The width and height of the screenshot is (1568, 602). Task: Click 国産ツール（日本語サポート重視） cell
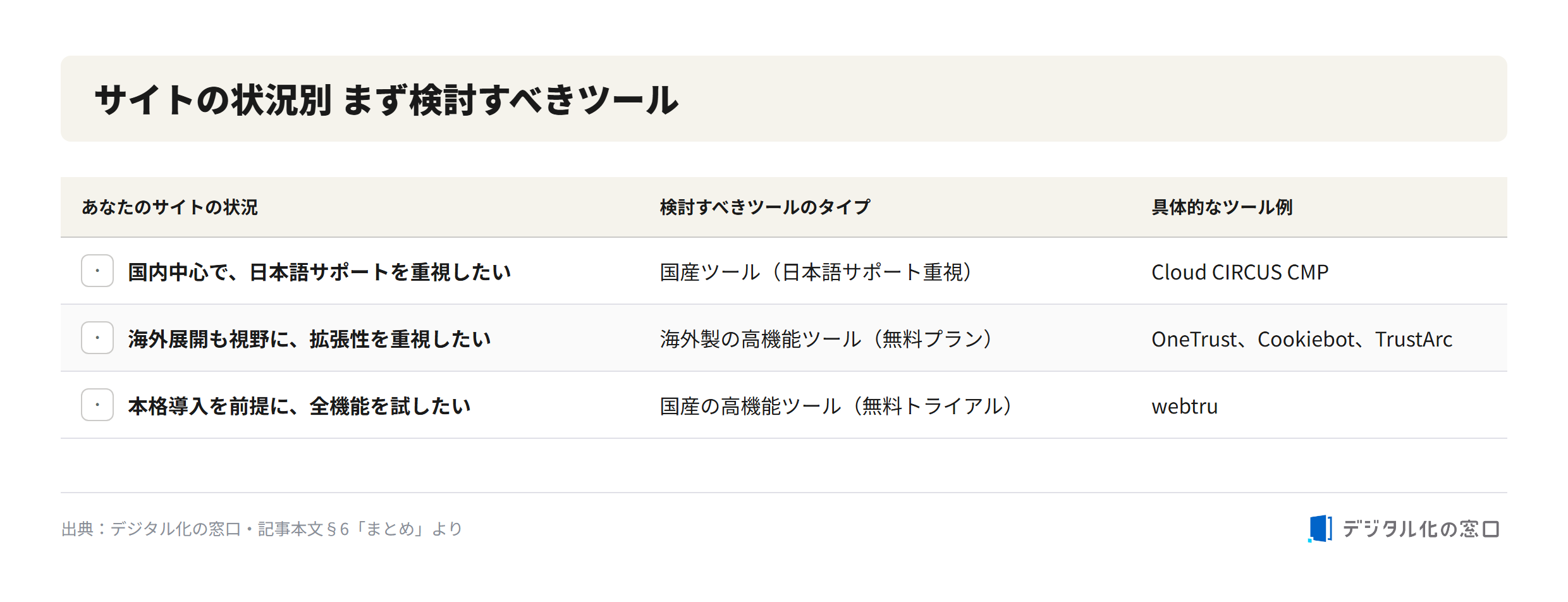point(817,272)
